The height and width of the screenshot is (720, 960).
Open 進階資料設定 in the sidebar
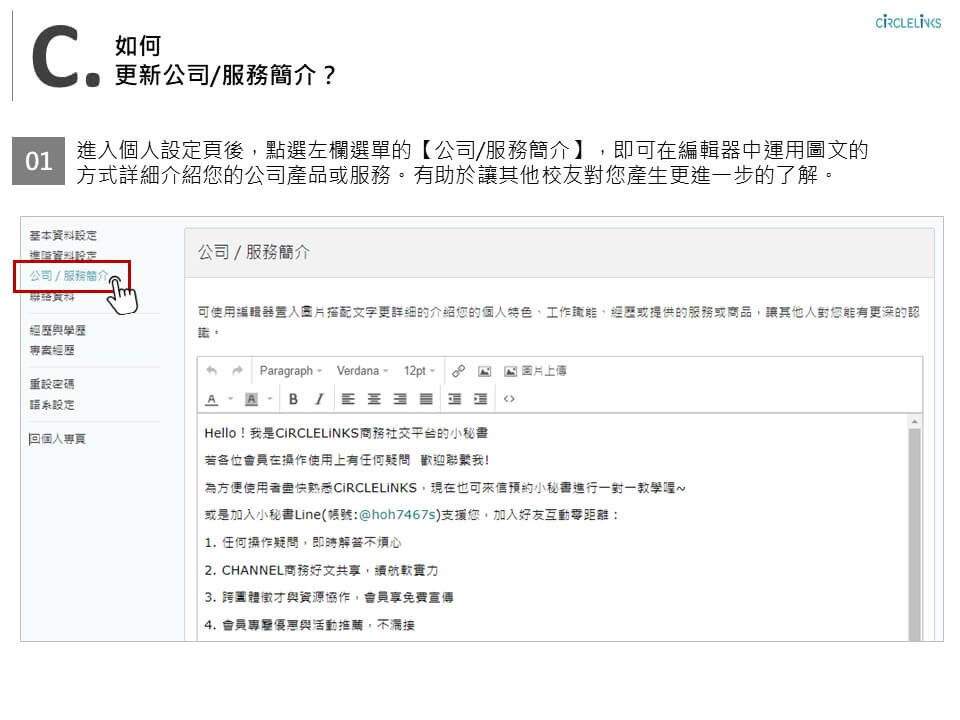[62, 255]
